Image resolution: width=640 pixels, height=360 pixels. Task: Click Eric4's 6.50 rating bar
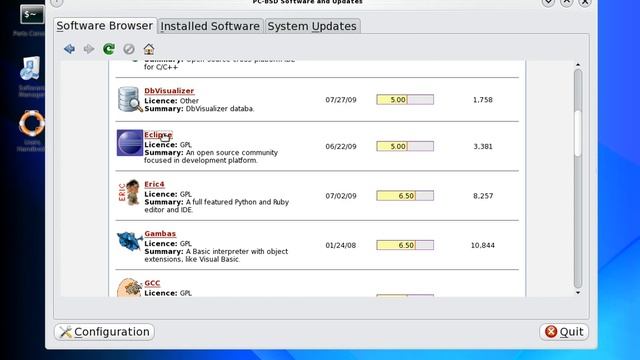pyautogui.click(x=405, y=196)
